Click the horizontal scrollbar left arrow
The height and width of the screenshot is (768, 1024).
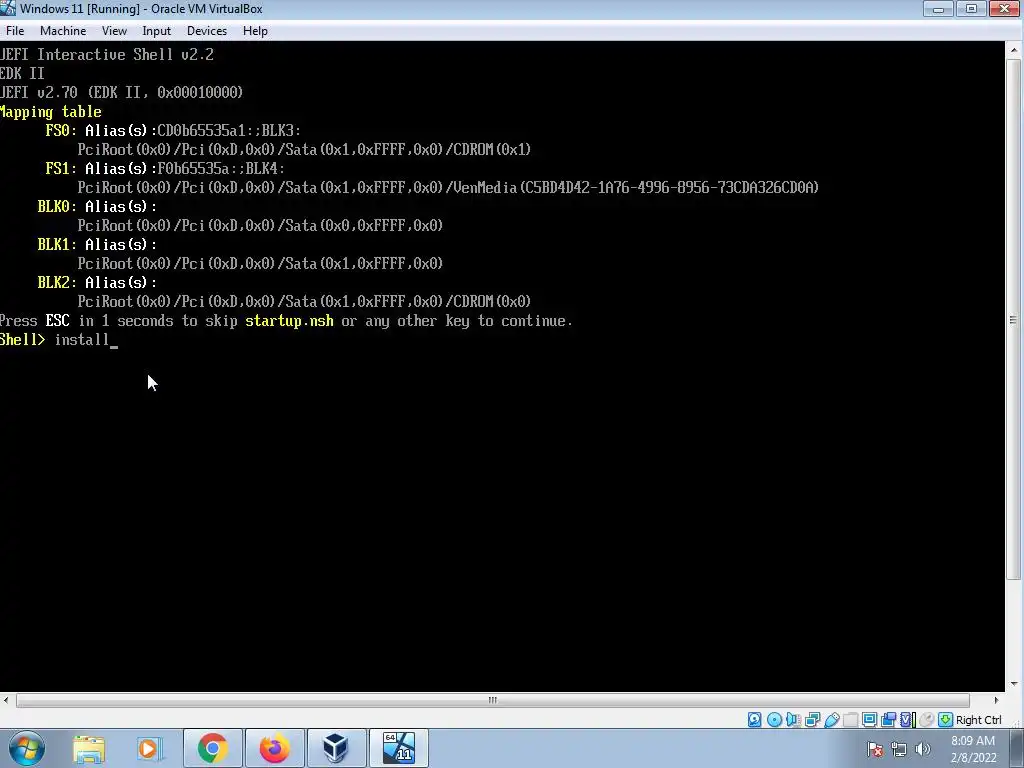click(7, 700)
